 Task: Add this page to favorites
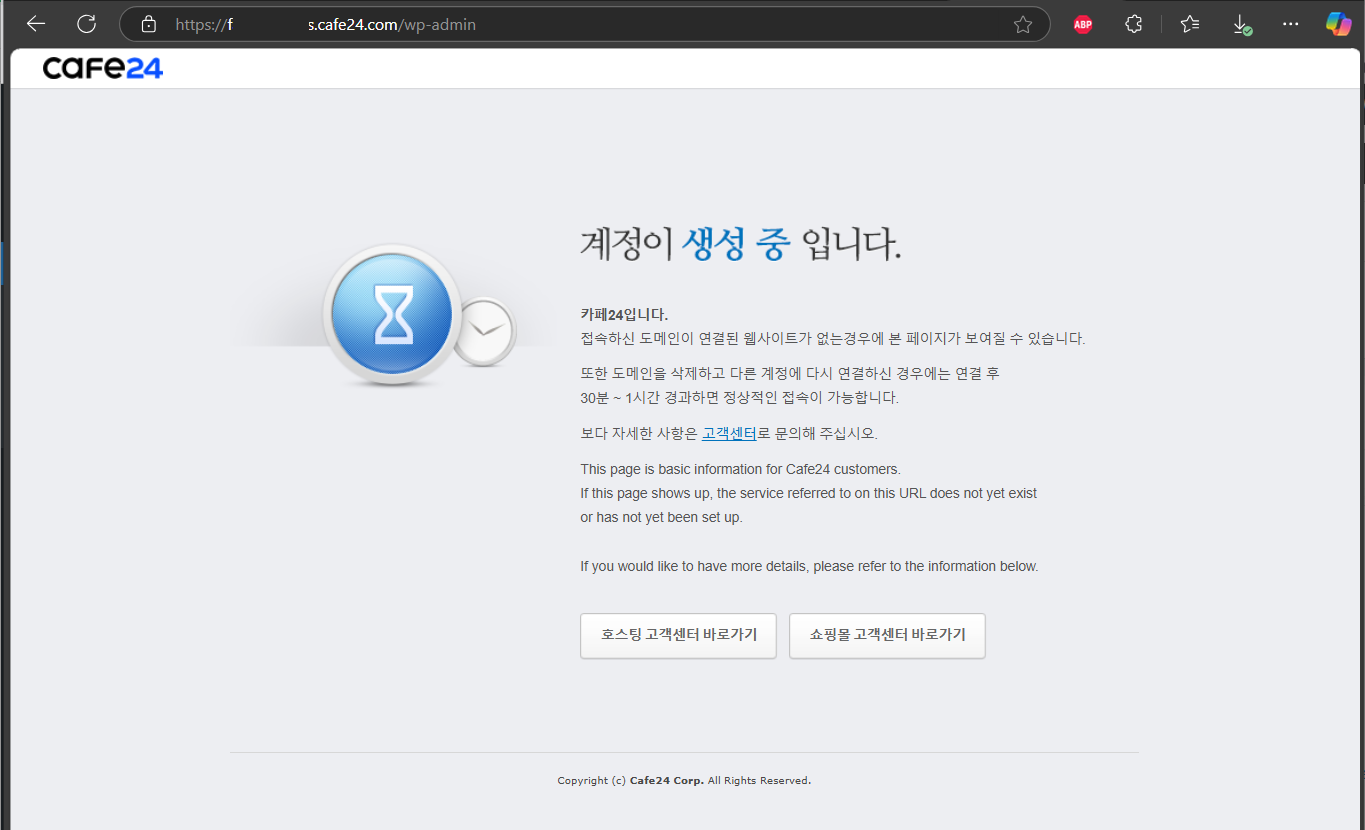[x=1022, y=24]
